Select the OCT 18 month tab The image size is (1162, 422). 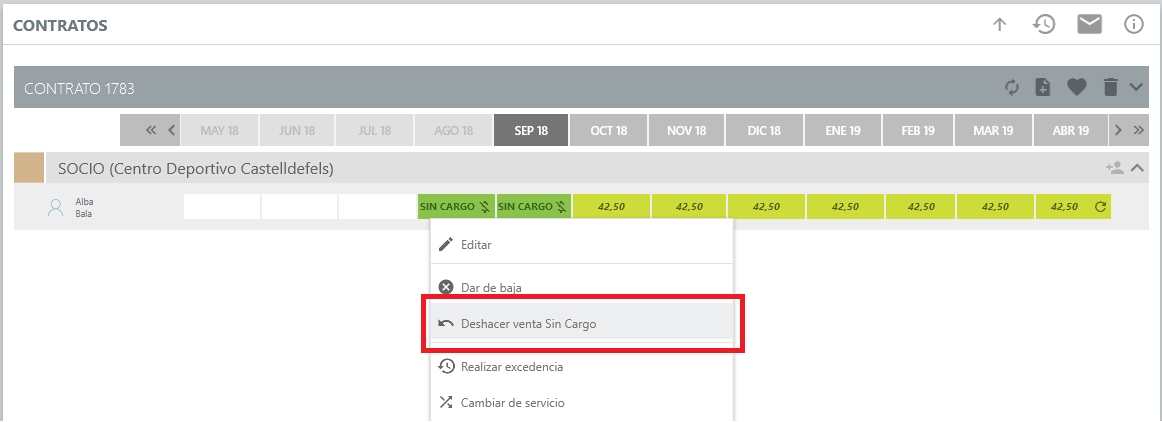(609, 130)
